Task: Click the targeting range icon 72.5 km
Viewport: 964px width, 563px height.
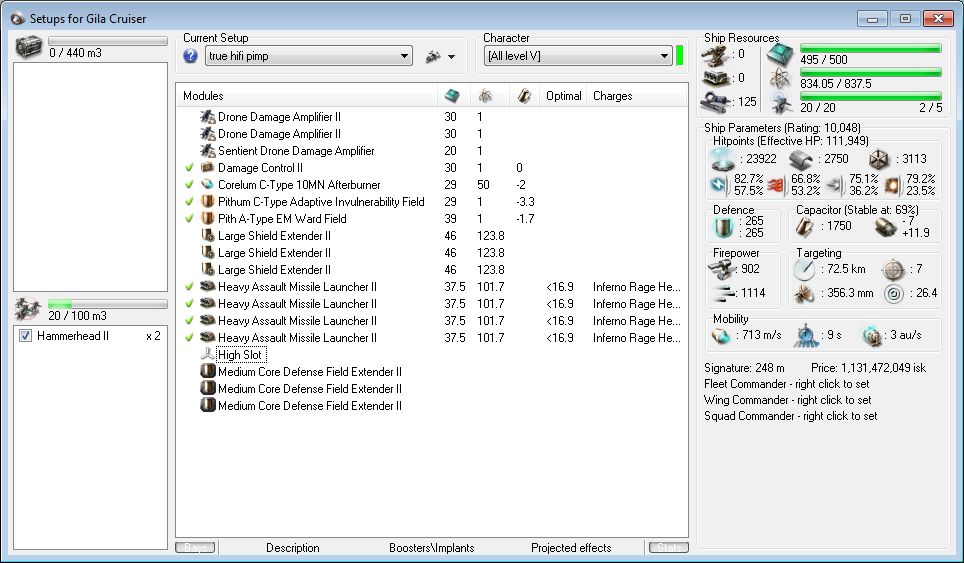Action: [x=804, y=269]
